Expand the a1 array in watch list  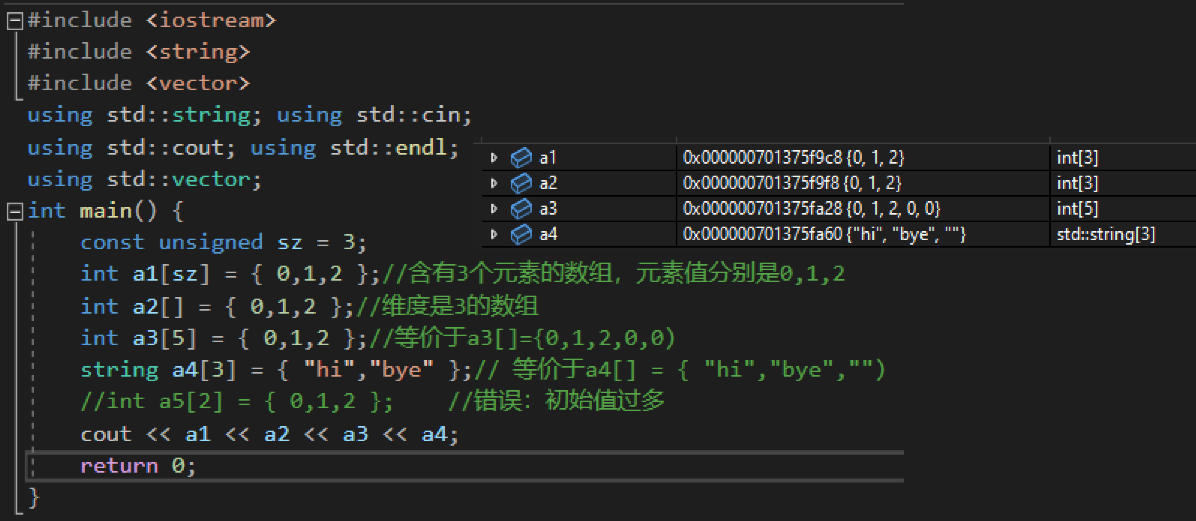pos(493,158)
